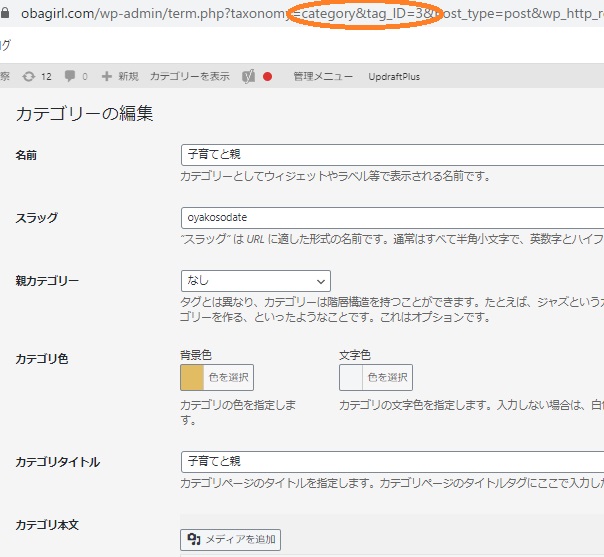Click the address bar URL text
Screen dimensions: 604x557
(312, 13)
